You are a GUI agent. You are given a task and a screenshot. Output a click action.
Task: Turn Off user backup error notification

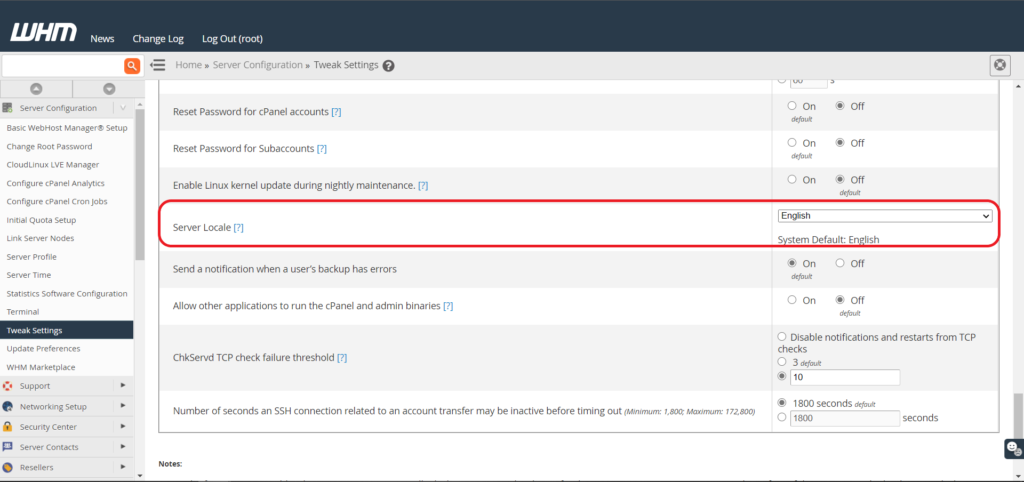(x=840, y=263)
